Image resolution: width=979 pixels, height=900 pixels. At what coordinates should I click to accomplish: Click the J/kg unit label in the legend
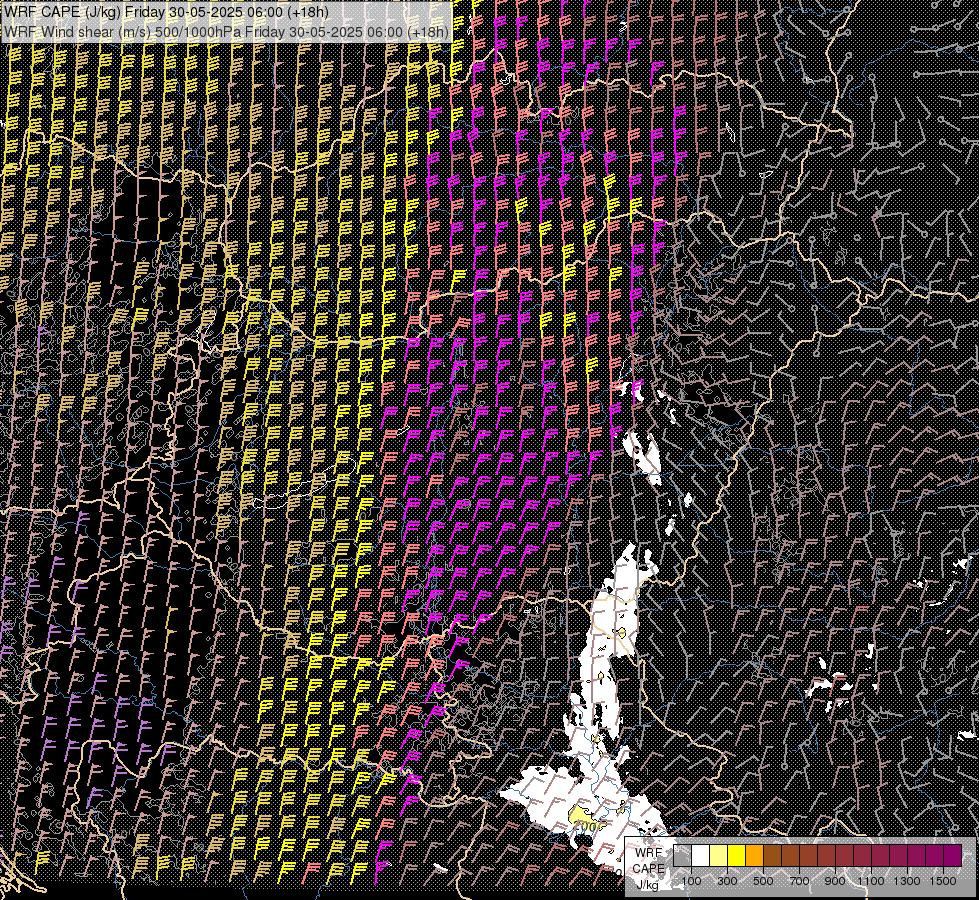click(x=647, y=885)
